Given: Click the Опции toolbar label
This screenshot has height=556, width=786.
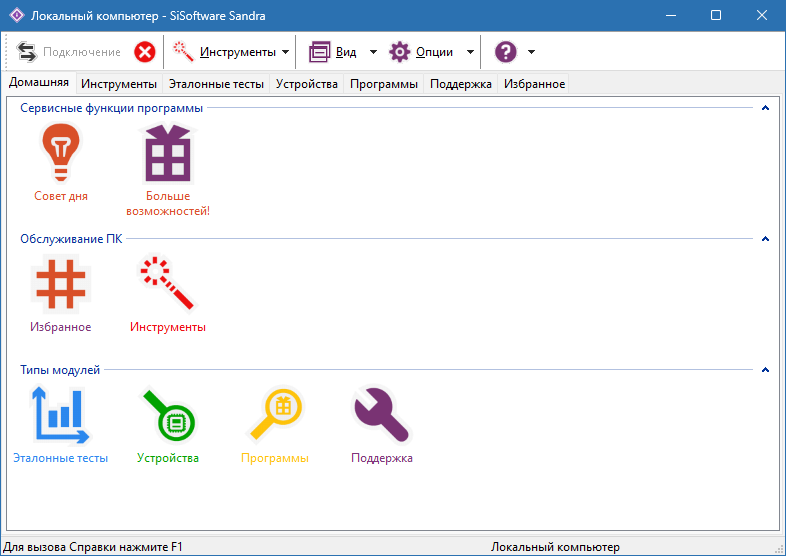Looking at the screenshot, I should click(x=434, y=52).
